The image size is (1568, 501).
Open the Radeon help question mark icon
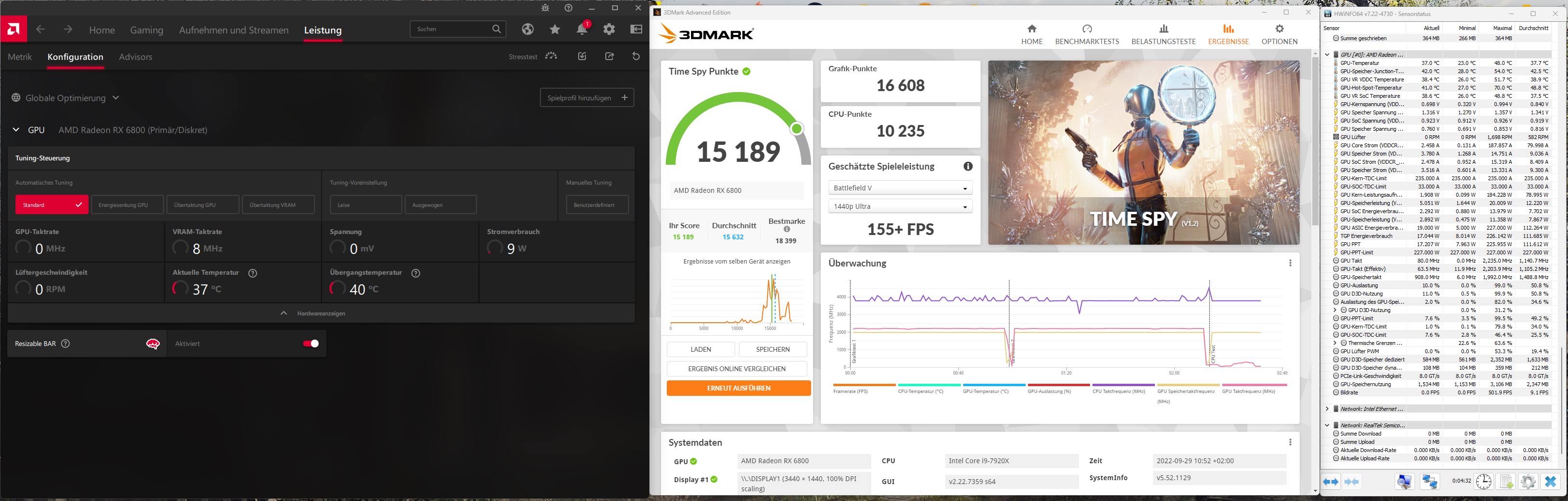coord(569,8)
